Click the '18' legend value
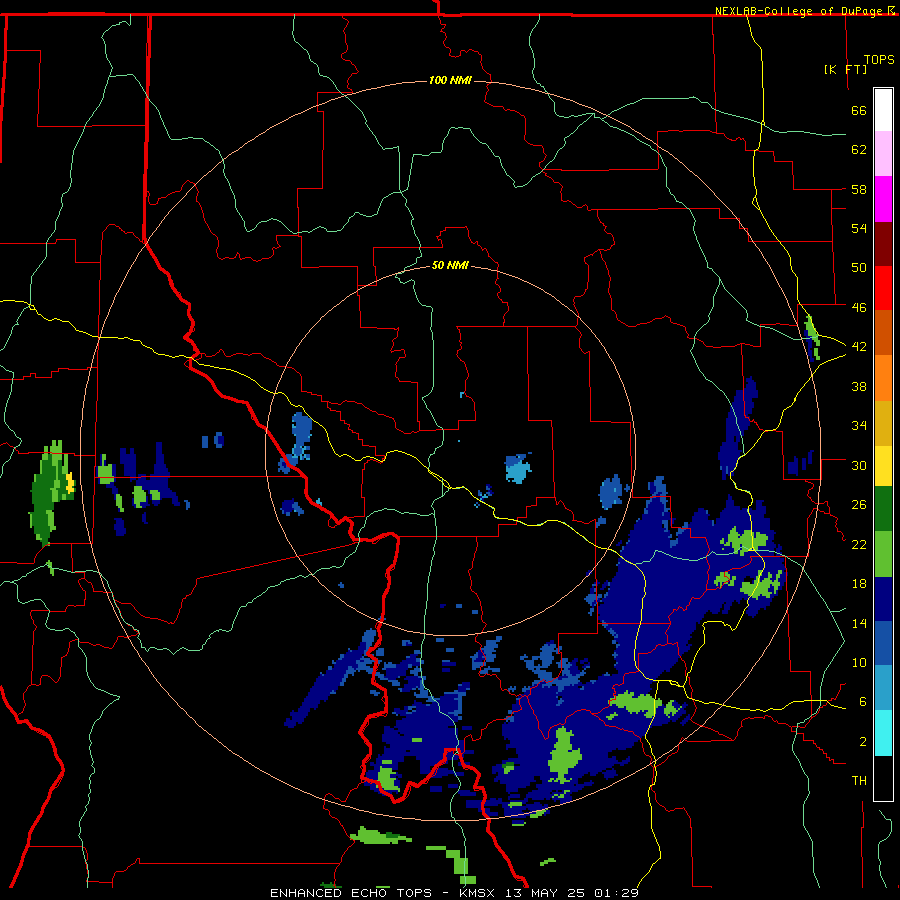The image size is (900, 900). coord(859,584)
